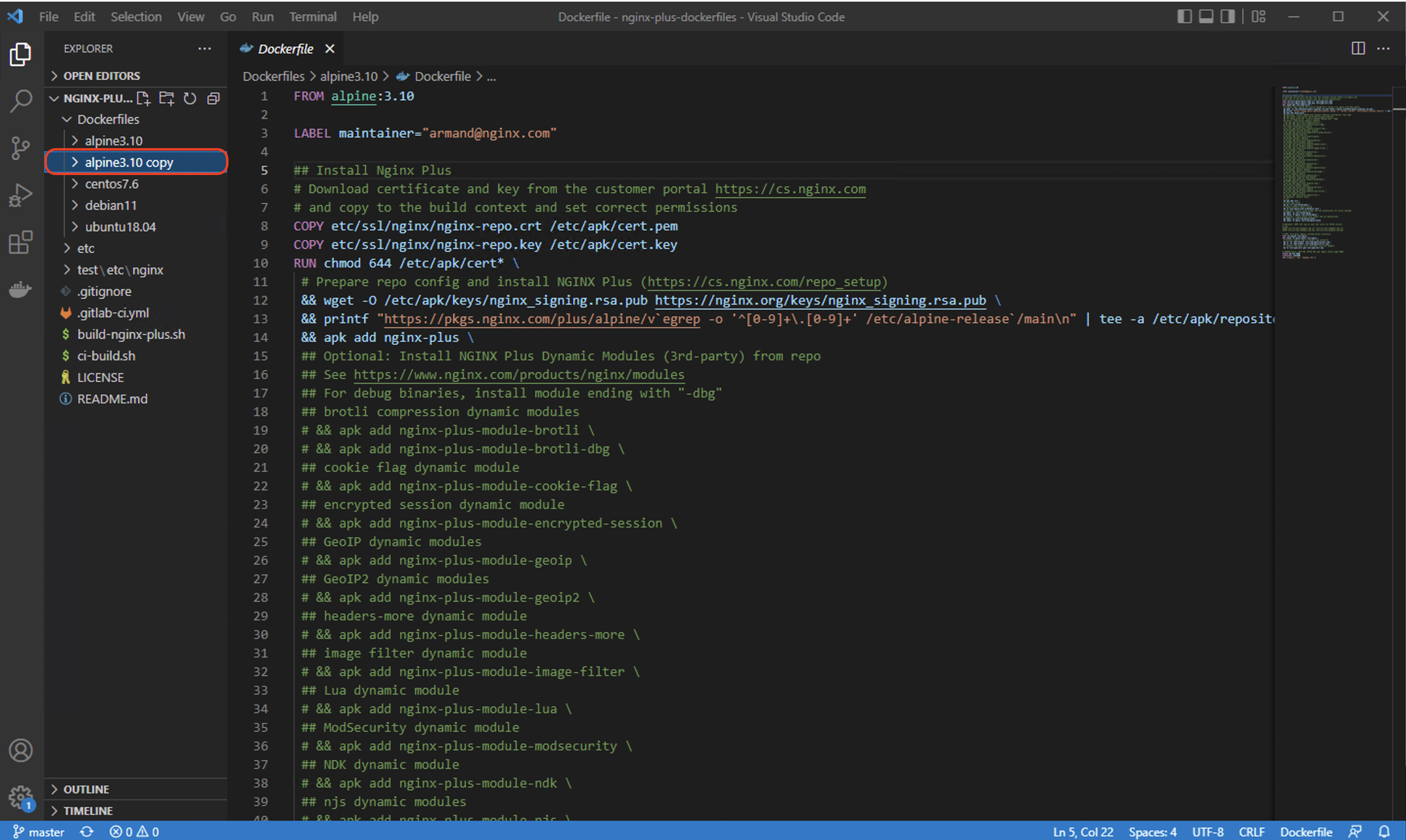Open the LICENSE file

(136, 377)
